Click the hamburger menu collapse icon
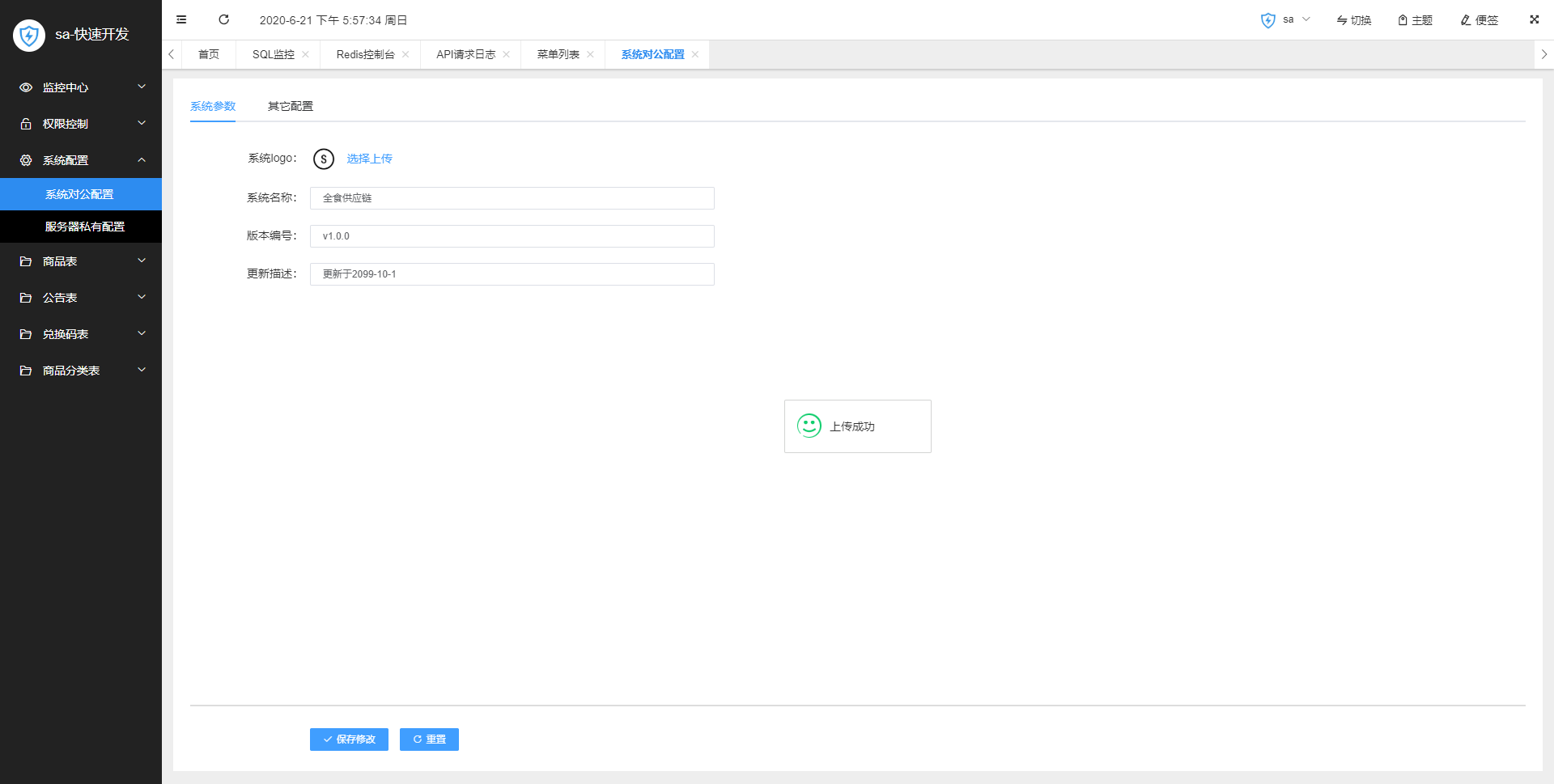This screenshot has width=1554, height=784. (181, 19)
